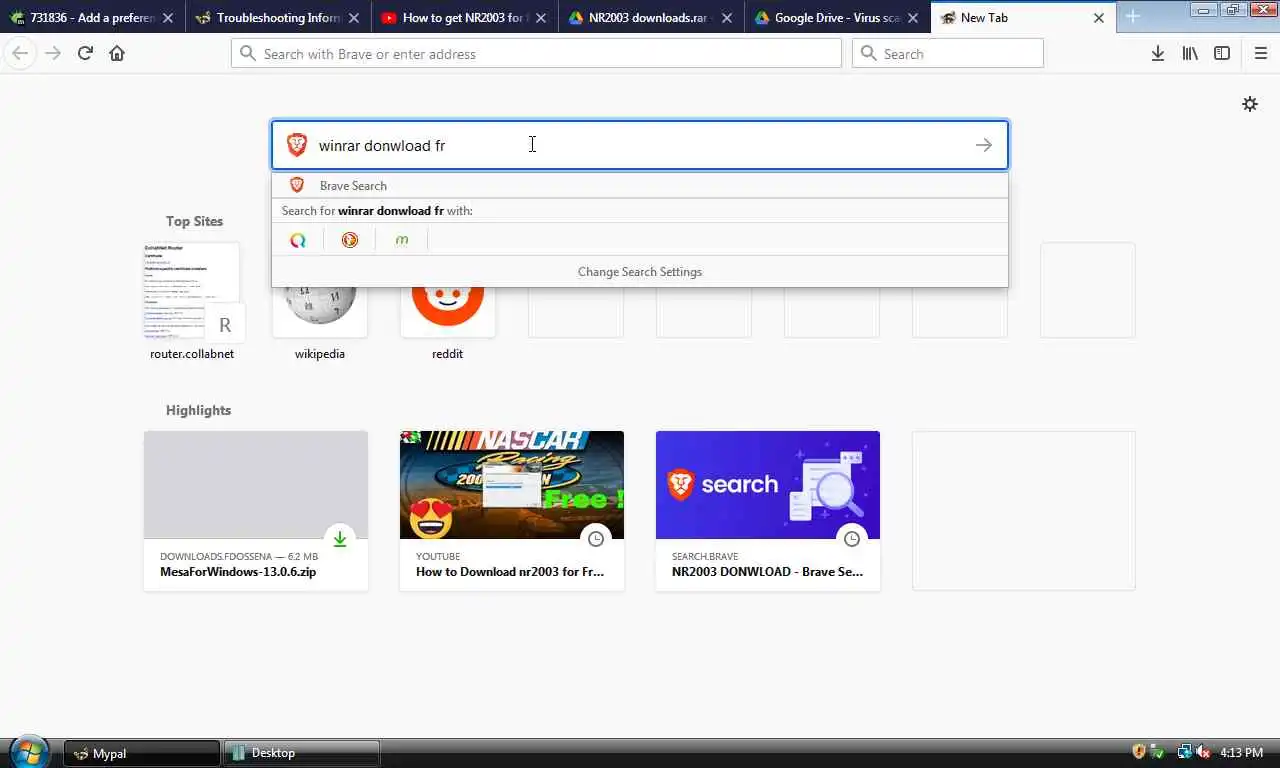Toggle the sidebar from the toolbar

click(x=1222, y=54)
